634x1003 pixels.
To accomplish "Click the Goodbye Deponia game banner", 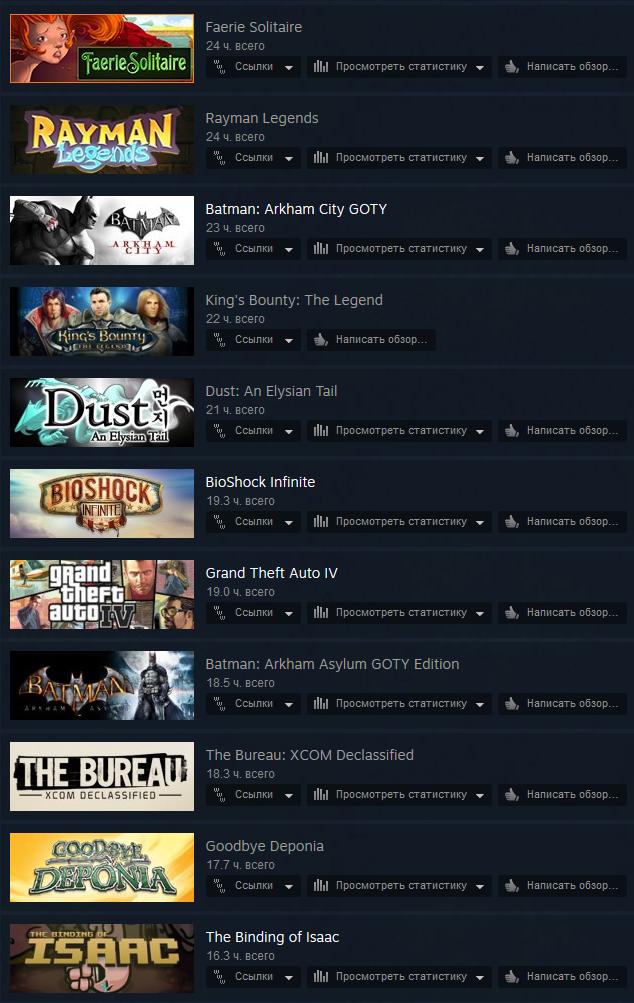I will click(x=102, y=867).
